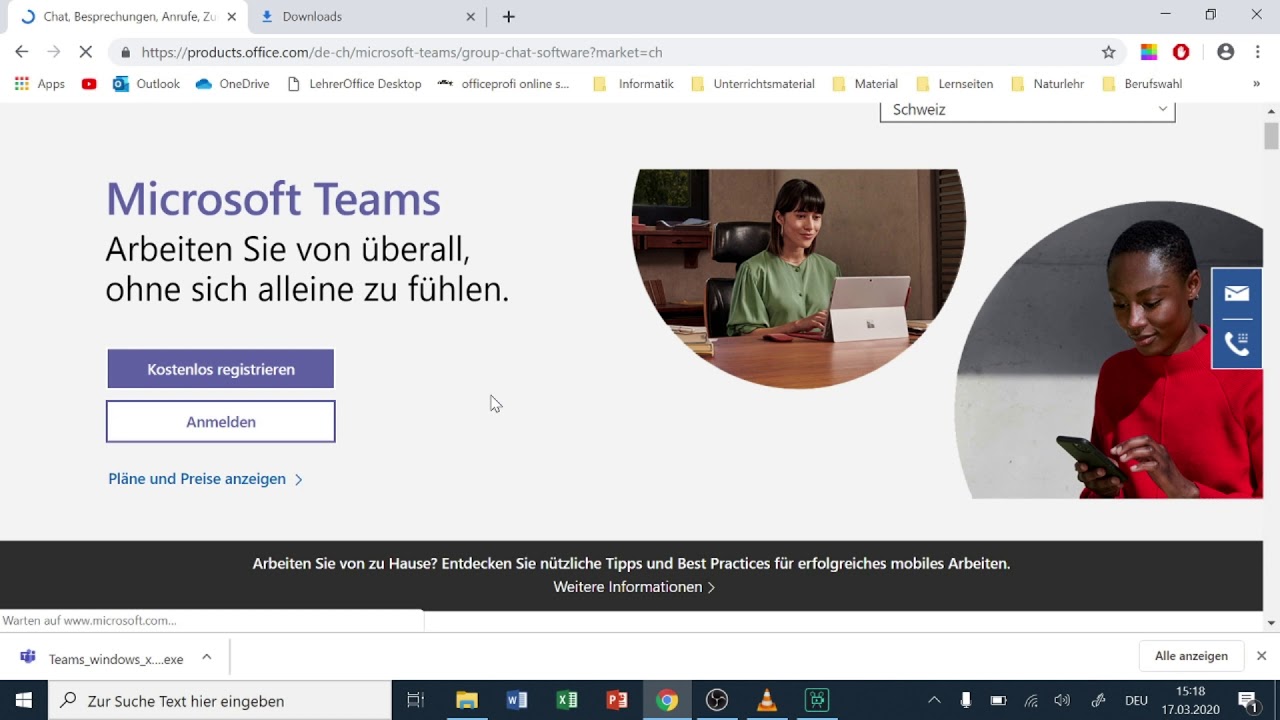Open the Schweiz country dropdown
The image size is (1280, 720).
point(1027,110)
